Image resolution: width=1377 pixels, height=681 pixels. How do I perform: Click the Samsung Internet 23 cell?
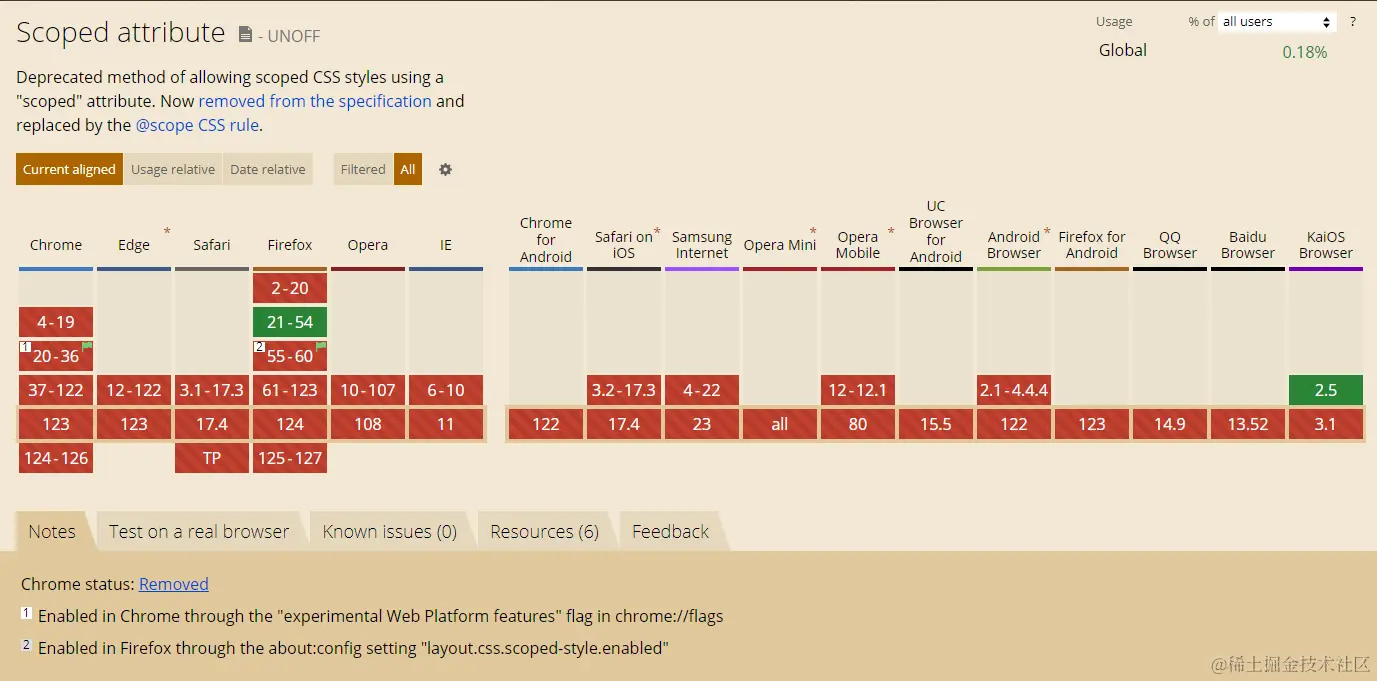tap(702, 424)
